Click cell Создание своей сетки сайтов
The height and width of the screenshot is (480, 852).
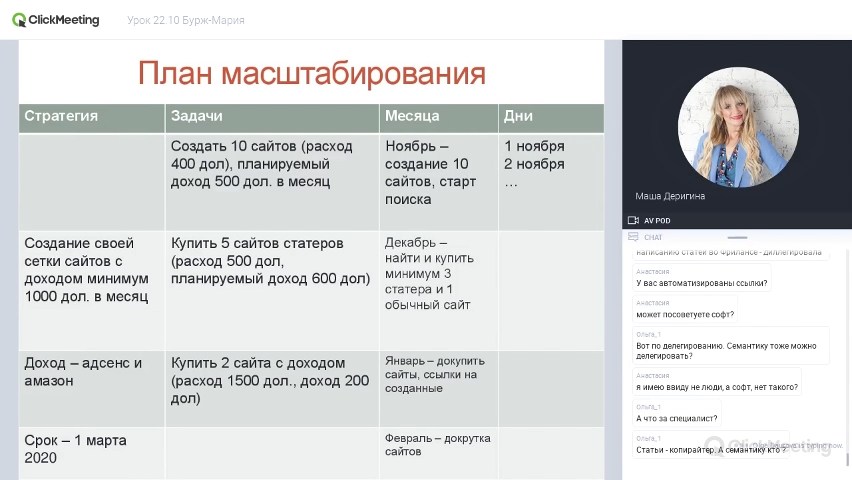point(92,290)
